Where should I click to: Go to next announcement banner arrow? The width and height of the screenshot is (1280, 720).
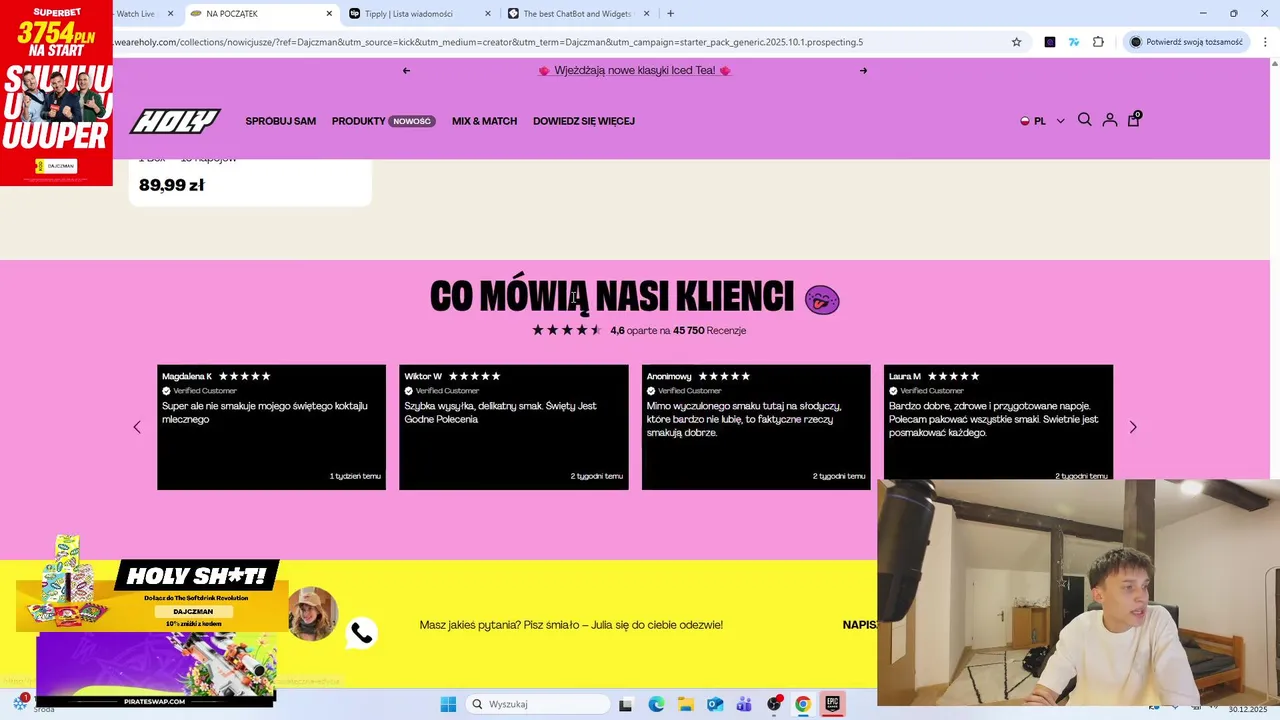coord(863,71)
